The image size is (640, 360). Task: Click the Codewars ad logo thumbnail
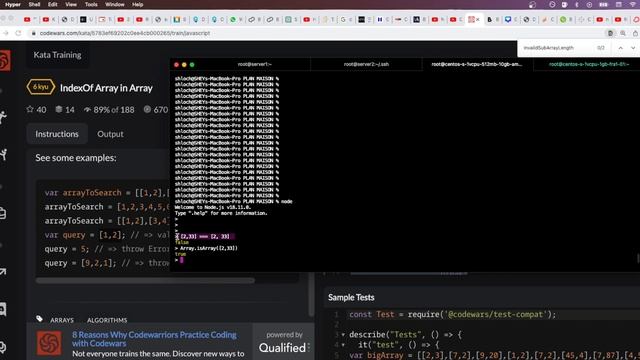pos(49,343)
